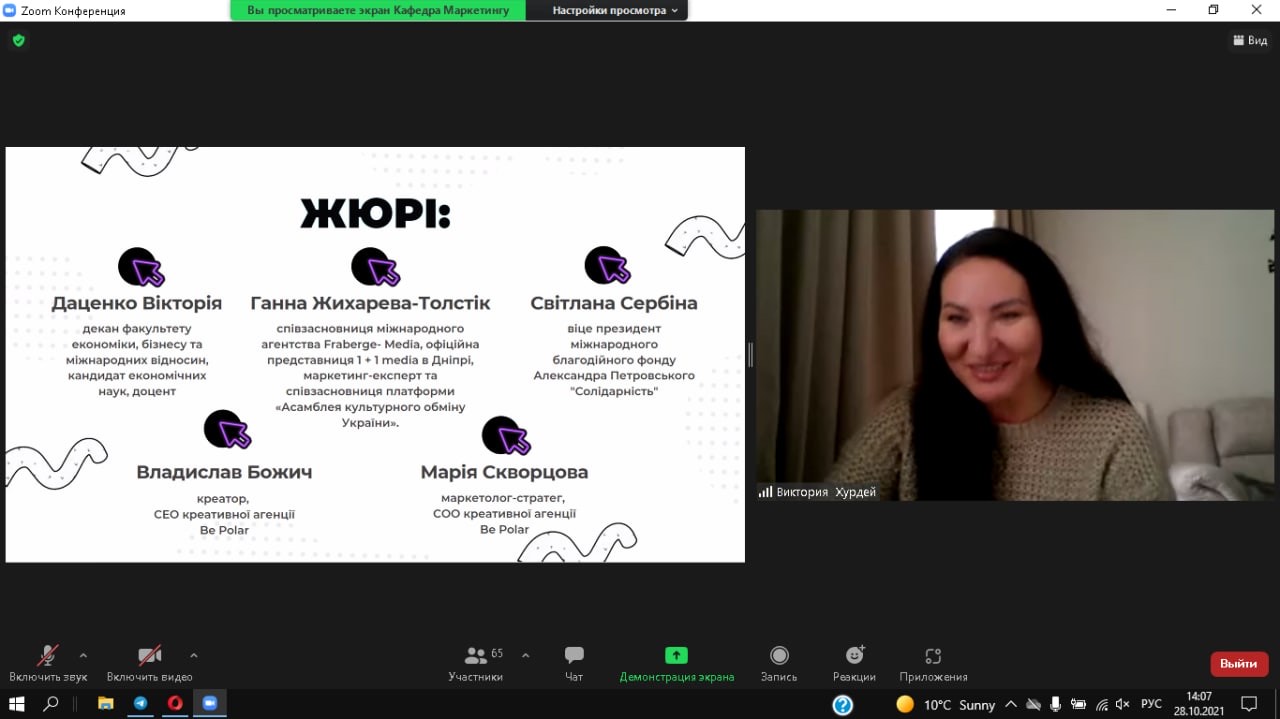The width and height of the screenshot is (1280, 719).
Task: Click cursor icon above Марія Скворцова
Action: pos(506,435)
